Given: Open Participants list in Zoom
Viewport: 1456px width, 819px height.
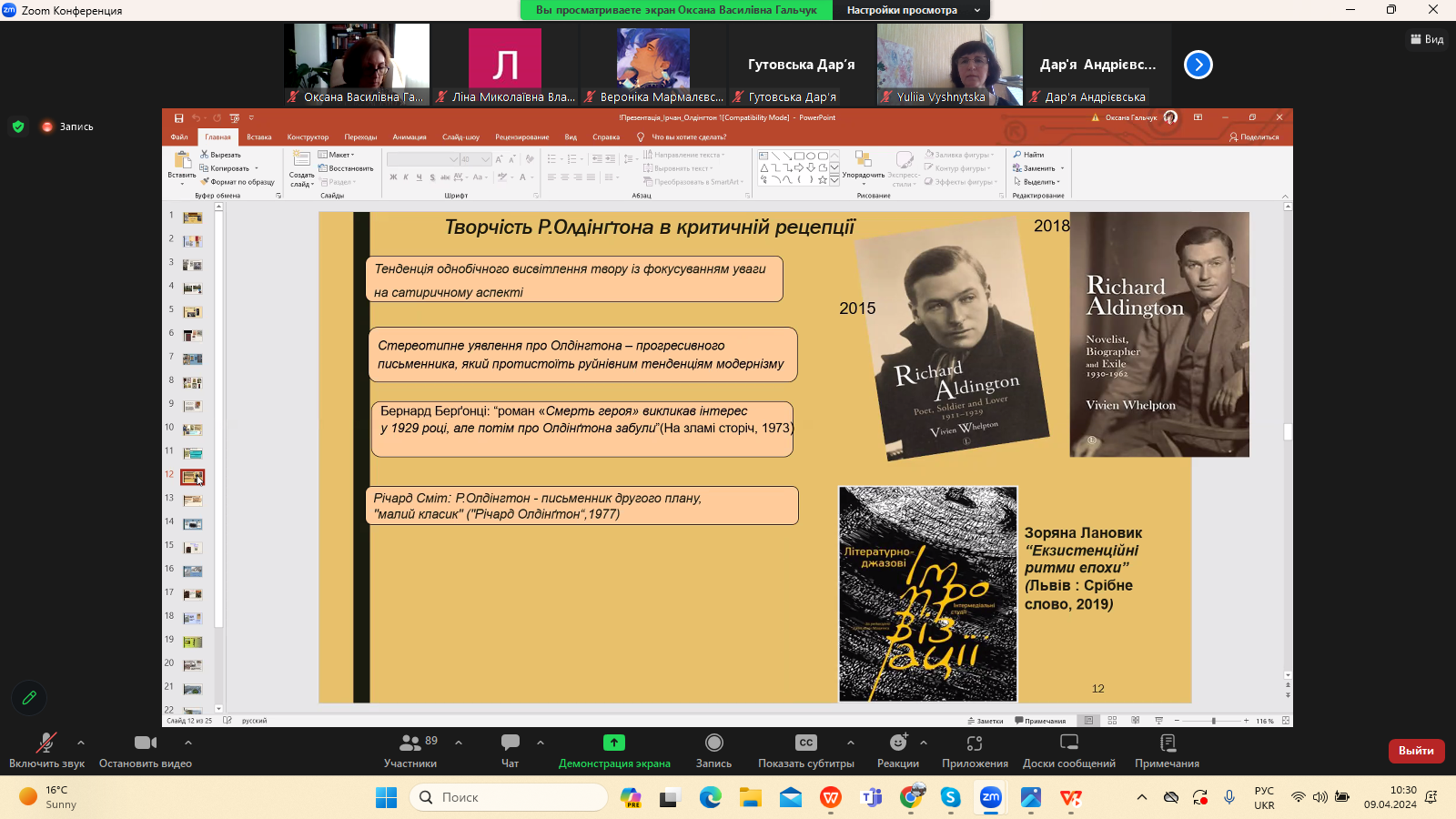Looking at the screenshot, I should (410, 743).
